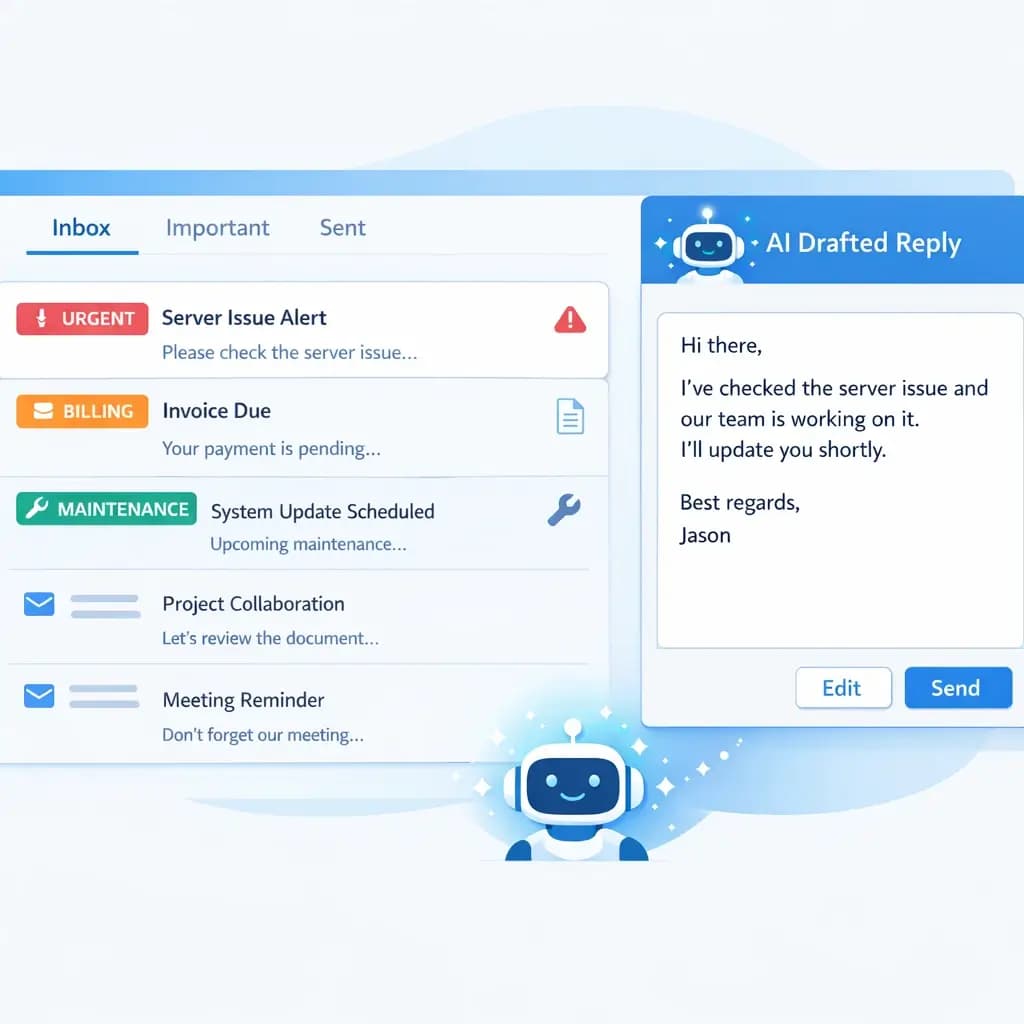Screen dimensions: 1024x1024
Task: Click the 'Best regards,' line
Action: pyautogui.click(x=740, y=503)
